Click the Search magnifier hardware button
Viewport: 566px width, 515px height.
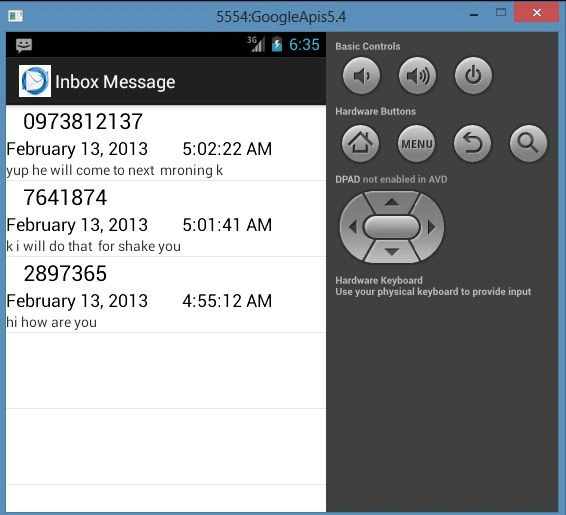tap(528, 144)
